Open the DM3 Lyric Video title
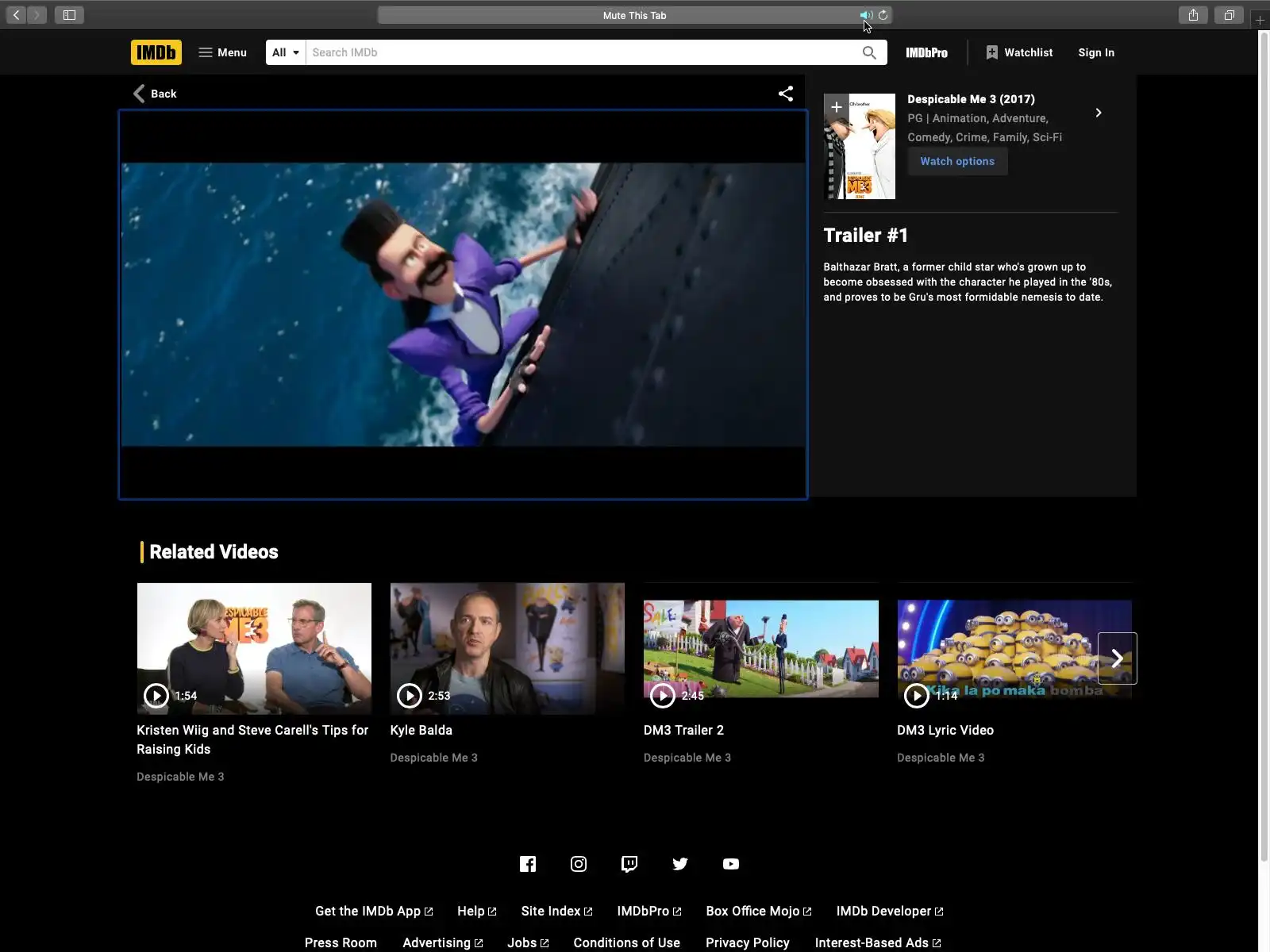Image resolution: width=1270 pixels, height=952 pixels. [x=945, y=730]
